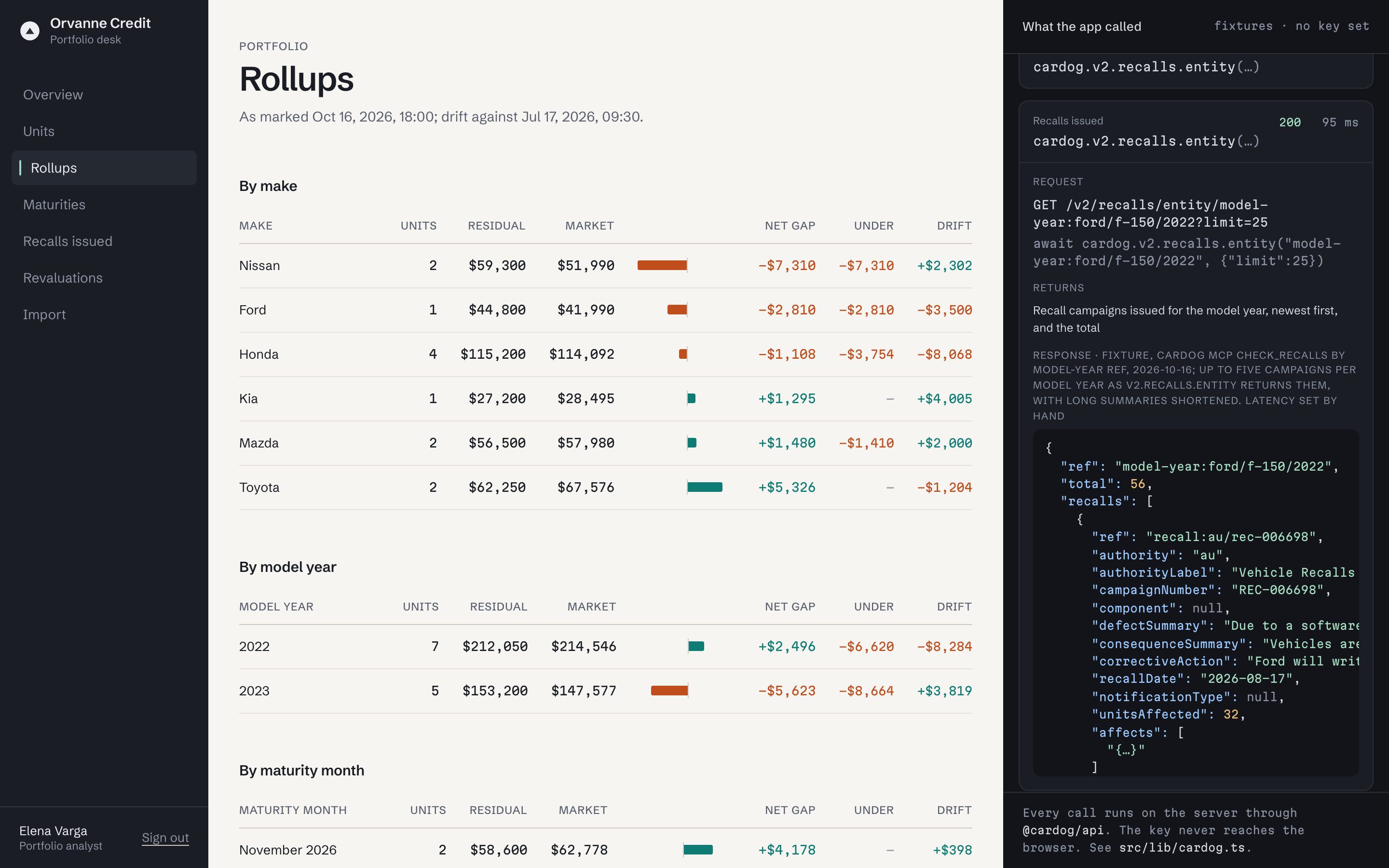Click the Sign out link
The height and width of the screenshot is (868, 1389).
[165, 838]
